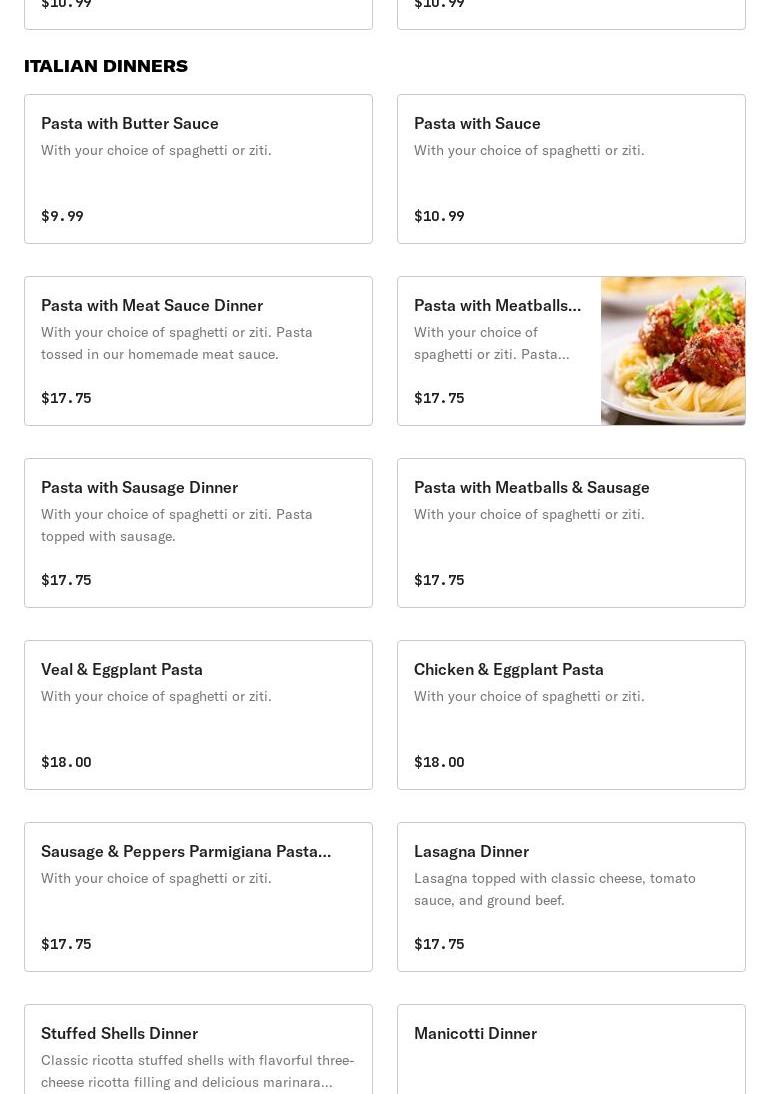The image size is (770, 1094).
Task: Click the homemade meat sauce description
Action: coord(177,343)
